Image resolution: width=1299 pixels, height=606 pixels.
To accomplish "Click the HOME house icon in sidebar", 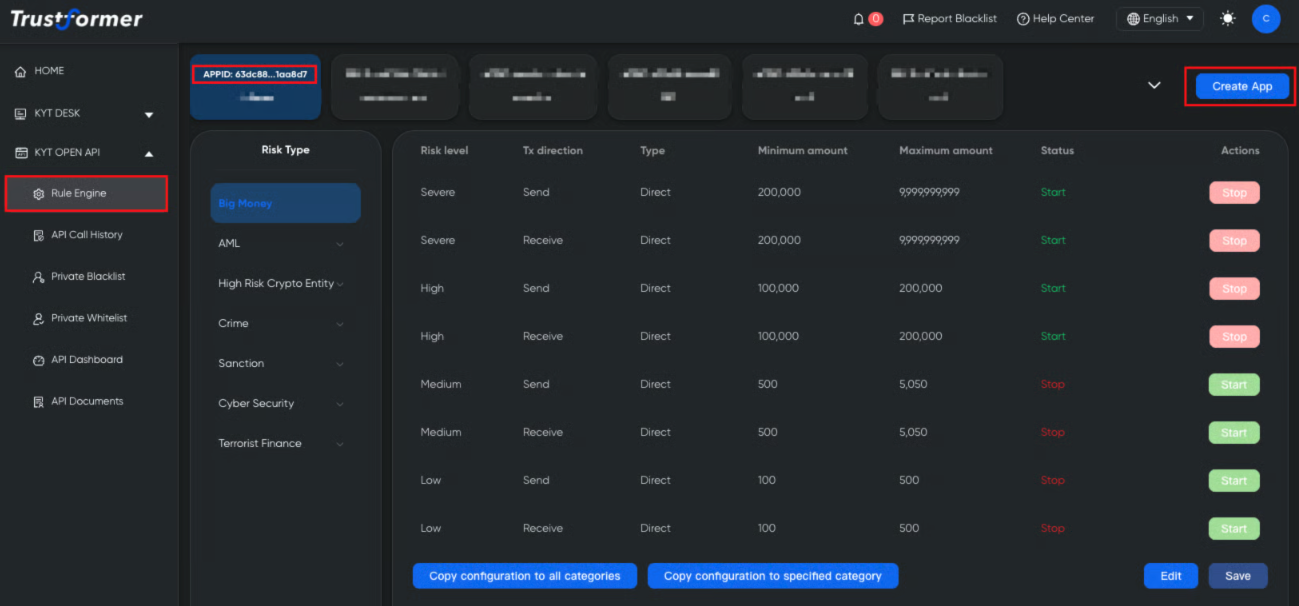I will click(20, 71).
